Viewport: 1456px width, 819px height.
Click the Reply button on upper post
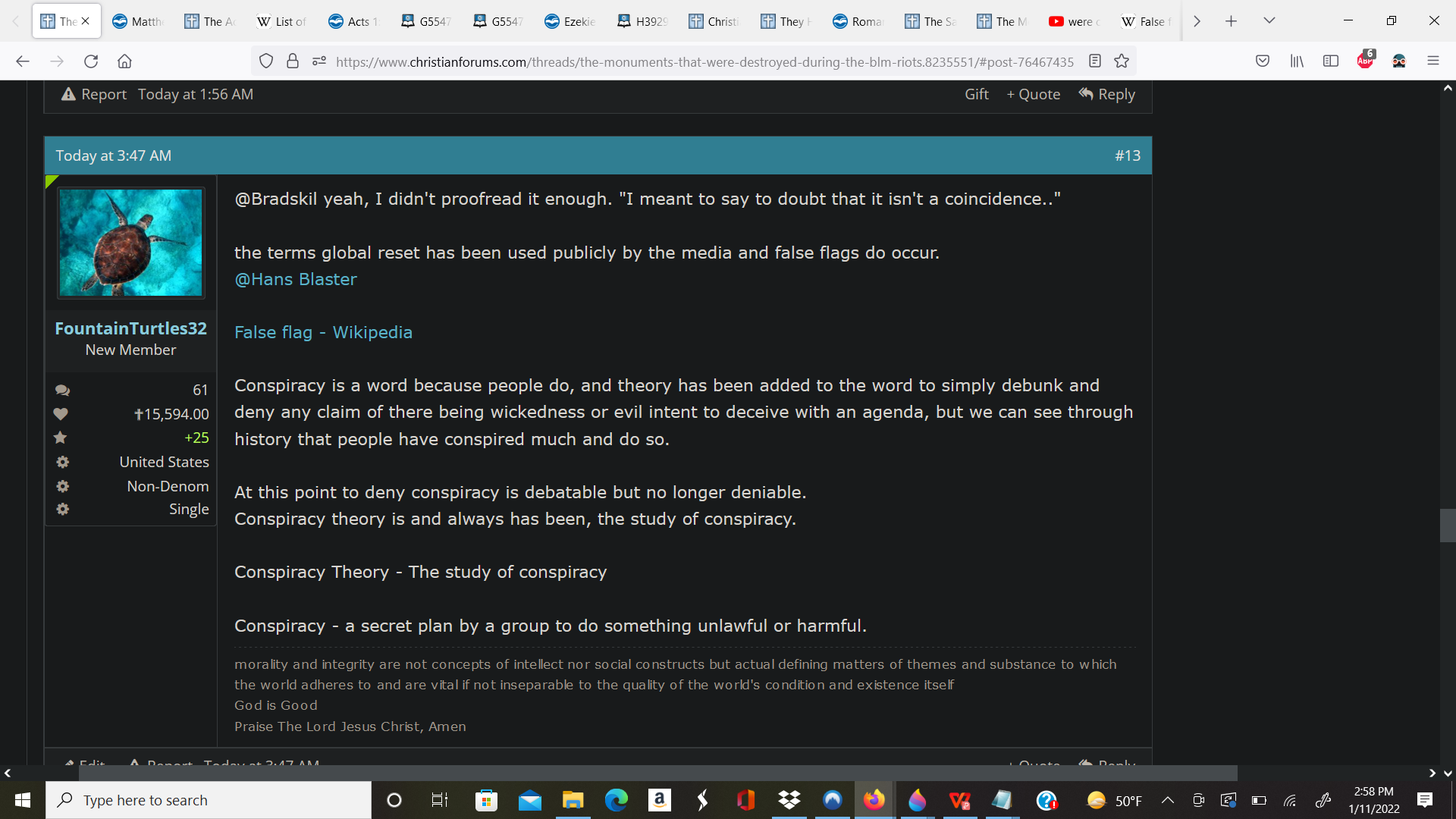(x=1107, y=94)
